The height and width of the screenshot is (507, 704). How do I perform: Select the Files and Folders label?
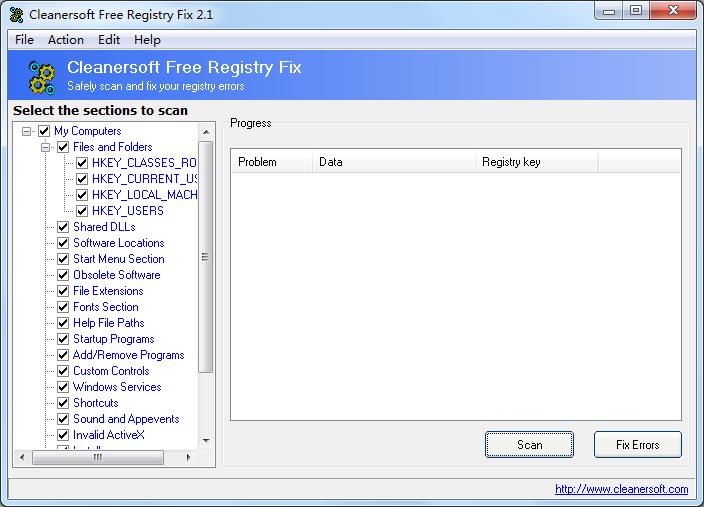coord(113,147)
